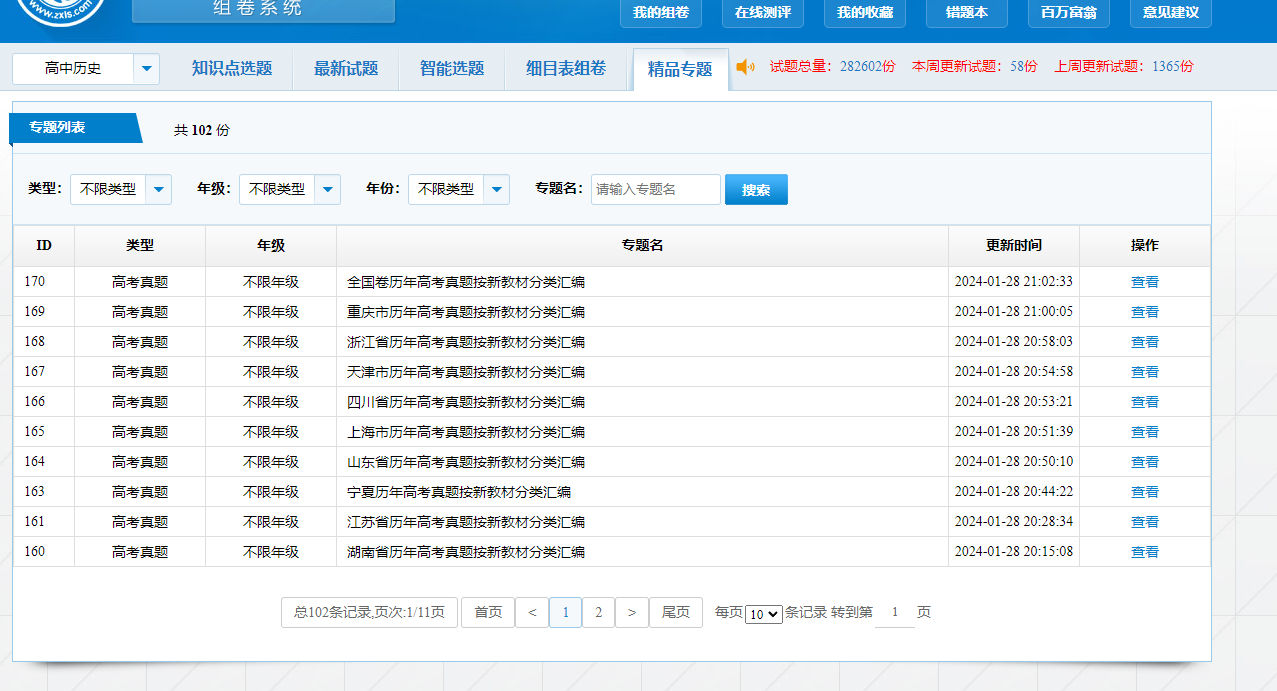Open the records-per-page selector
The height and width of the screenshot is (691, 1277).
(x=764, y=613)
